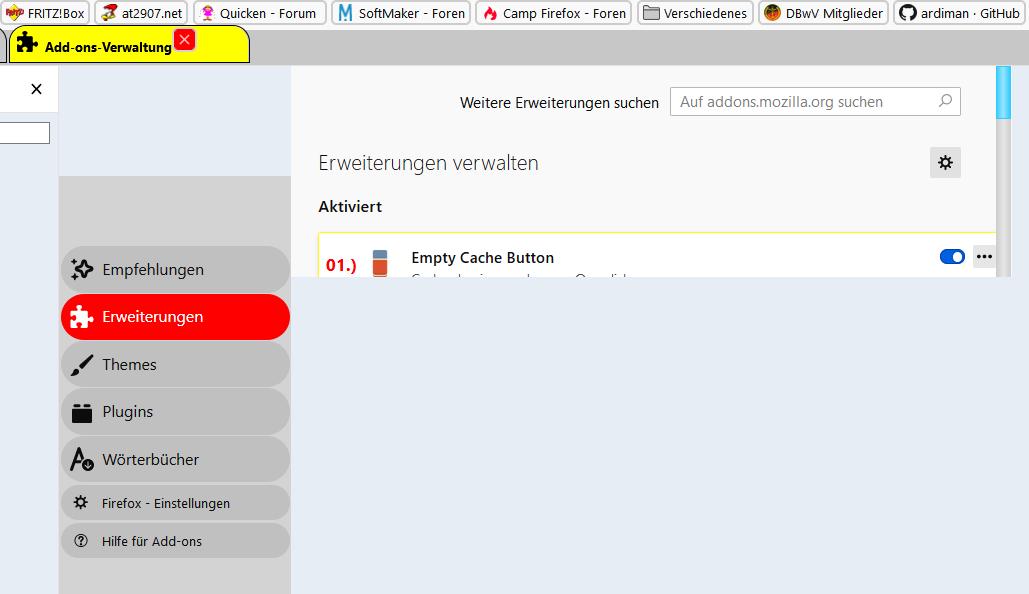1029x594 pixels.
Task: Expand the Verschiedenes bookmark folder
Action: pos(696,12)
